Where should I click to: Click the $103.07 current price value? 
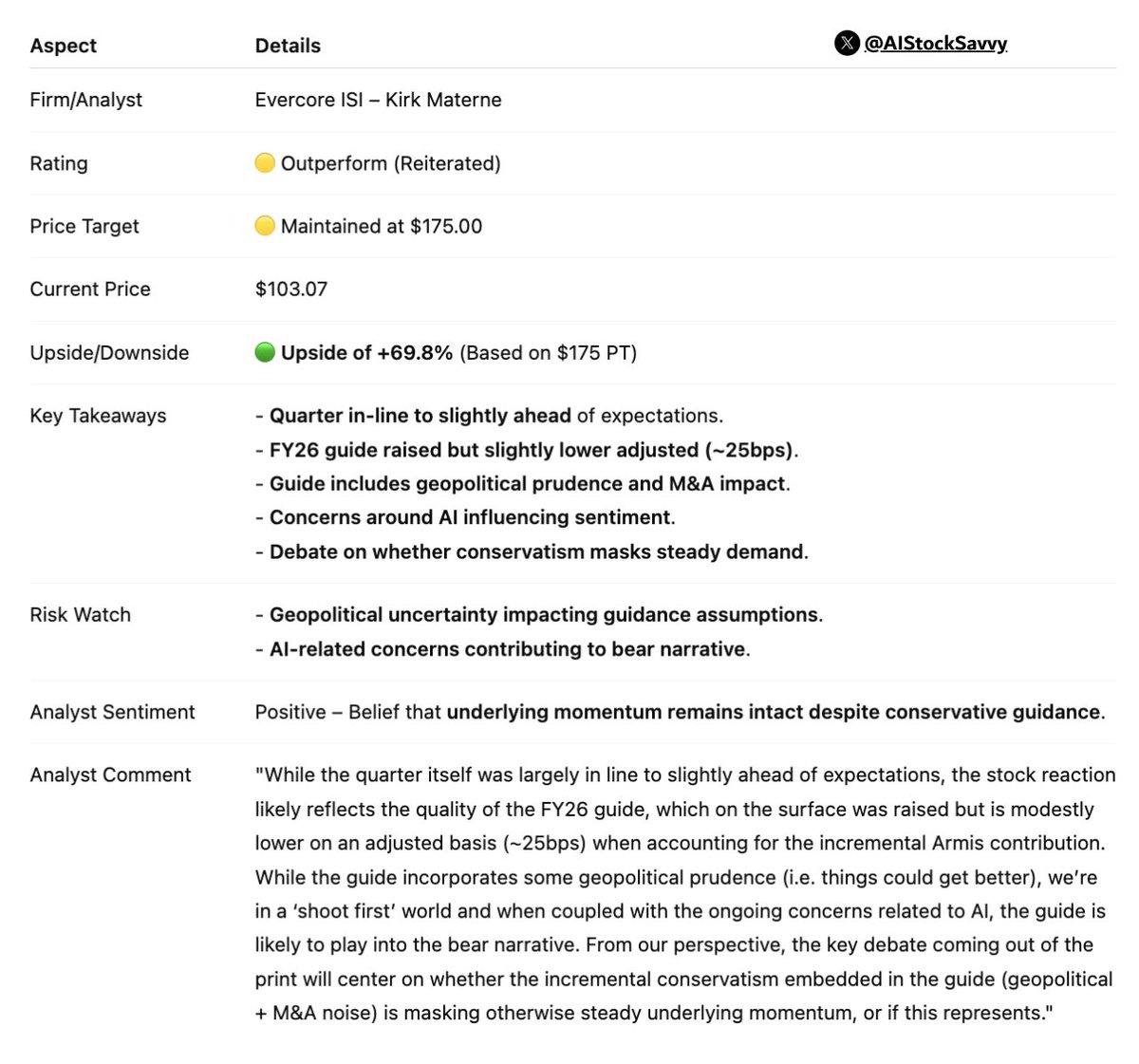(x=290, y=289)
